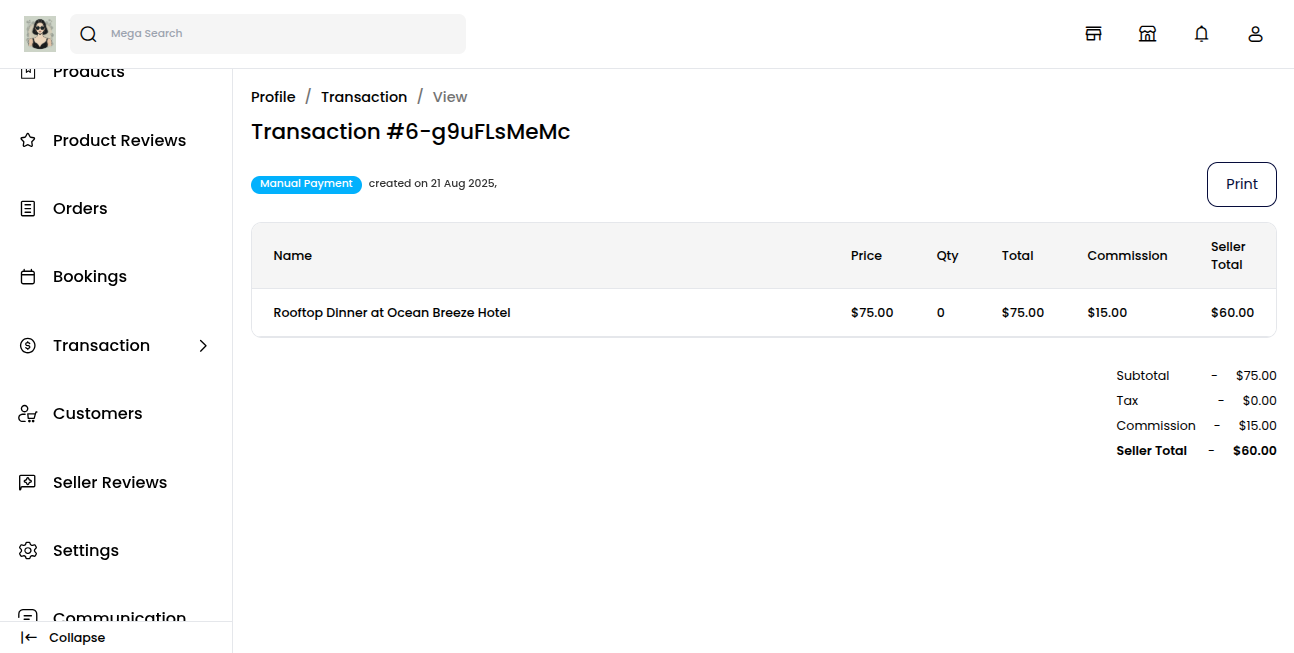Expand the Transaction menu chevron
The height and width of the screenshot is (653, 1294).
(203, 345)
